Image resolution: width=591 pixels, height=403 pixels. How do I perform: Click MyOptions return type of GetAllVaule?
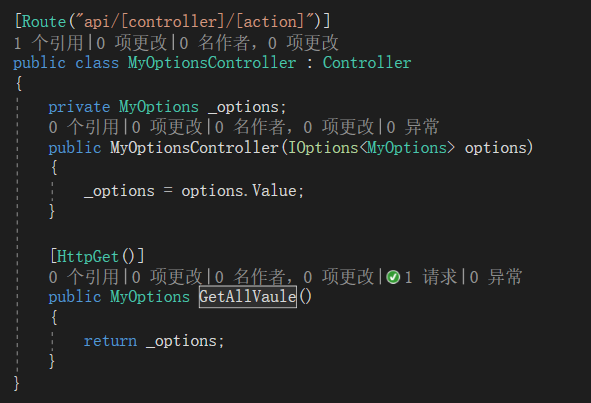[150, 297]
